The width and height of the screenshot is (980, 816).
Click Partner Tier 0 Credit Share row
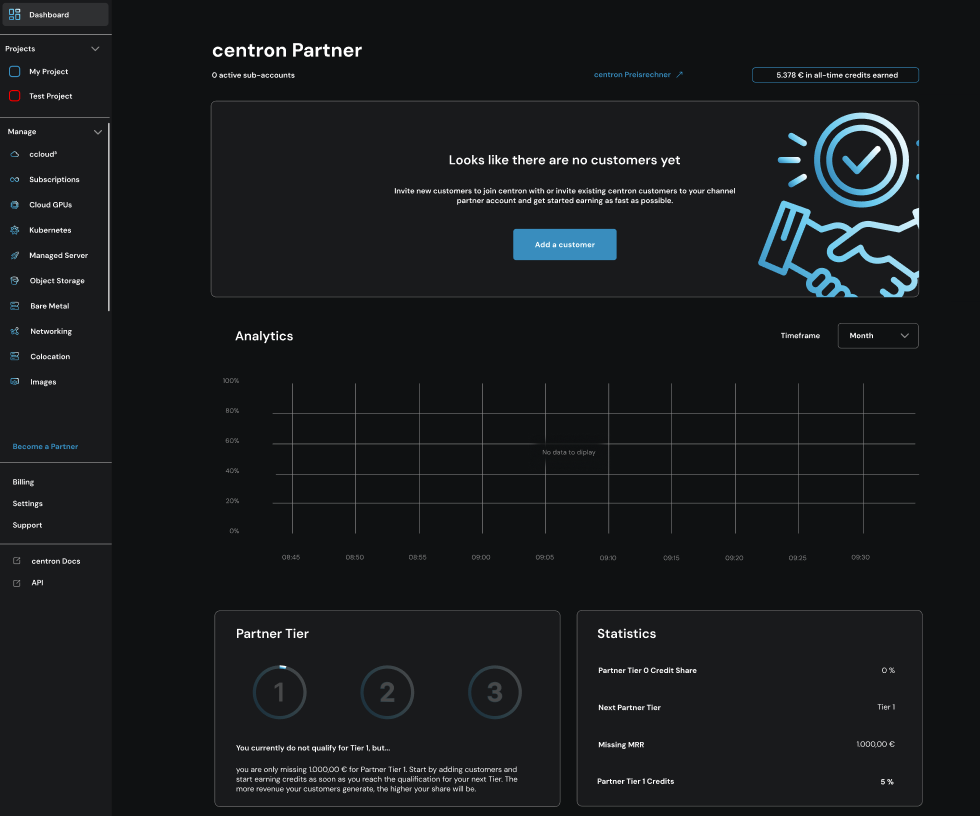(746, 670)
